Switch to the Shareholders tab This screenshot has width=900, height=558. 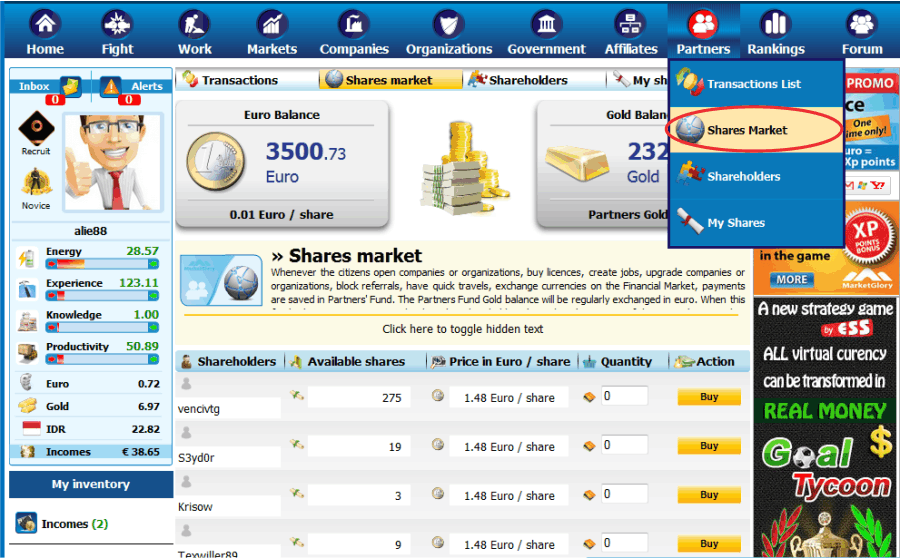point(527,80)
